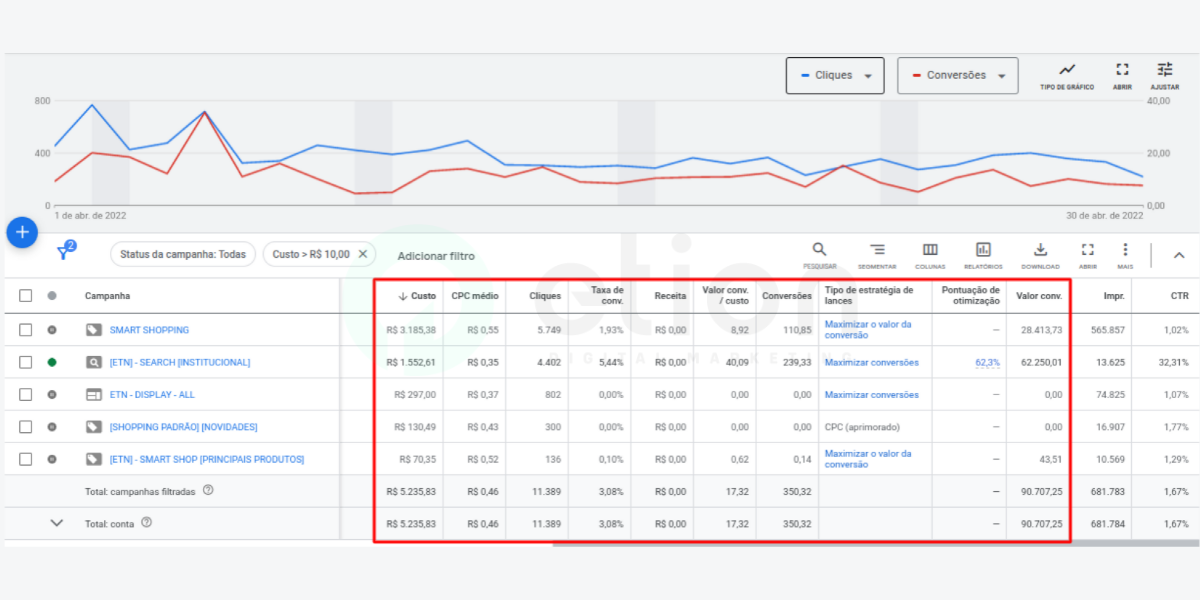Expand the Total: conta row chevron
The height and width of the screenshot is (600, 1200).
[57, 522]
